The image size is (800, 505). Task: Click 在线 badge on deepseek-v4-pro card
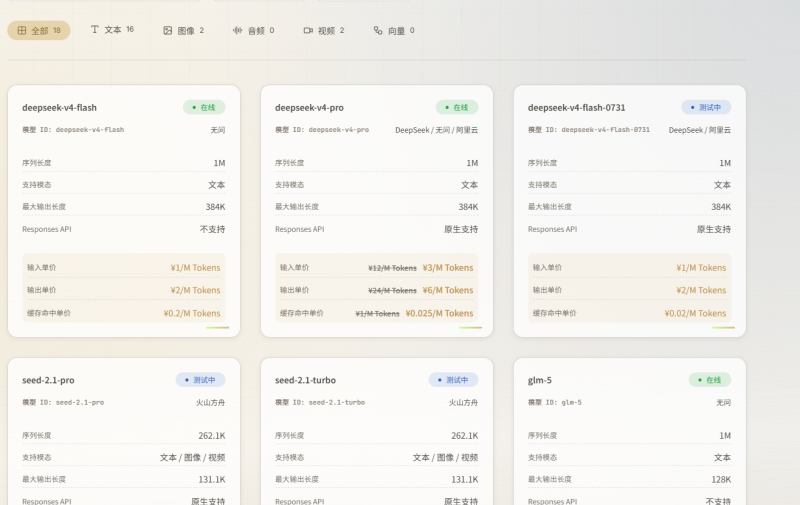(457, 108)
